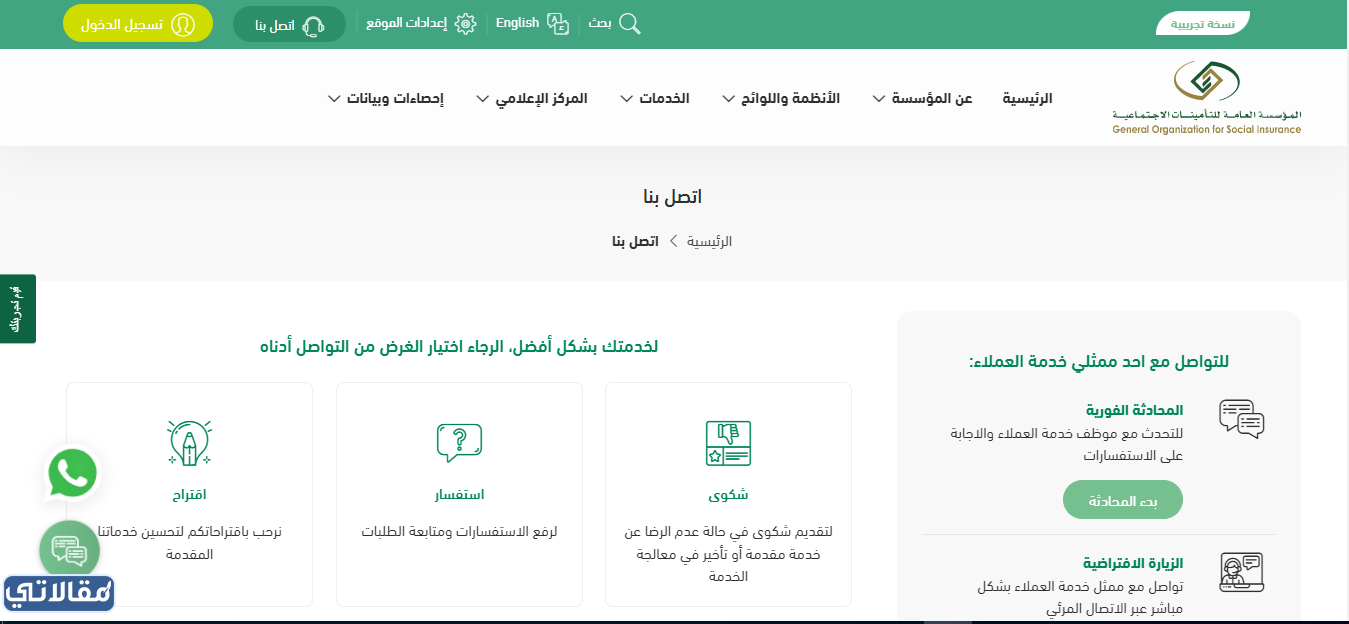
Task: Click the search magnifier icon
Action: pos(629,23)
